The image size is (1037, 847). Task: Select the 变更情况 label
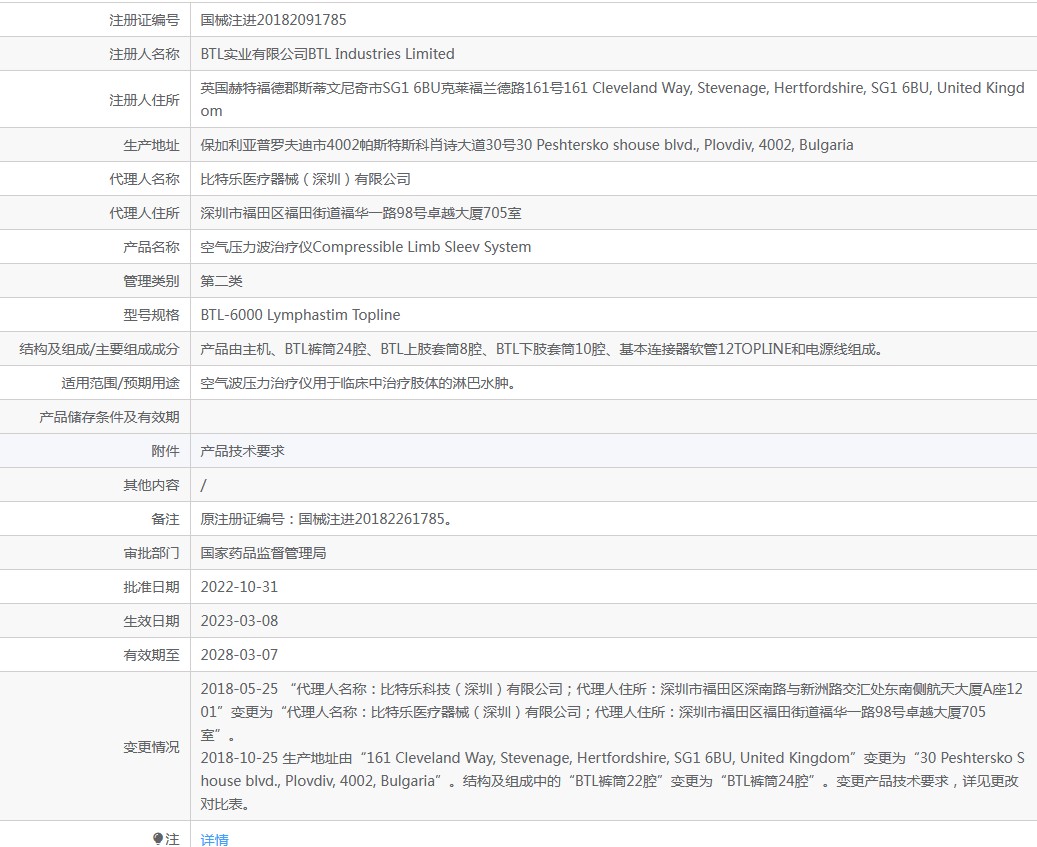pyautogui.click(x=151, y=747)
